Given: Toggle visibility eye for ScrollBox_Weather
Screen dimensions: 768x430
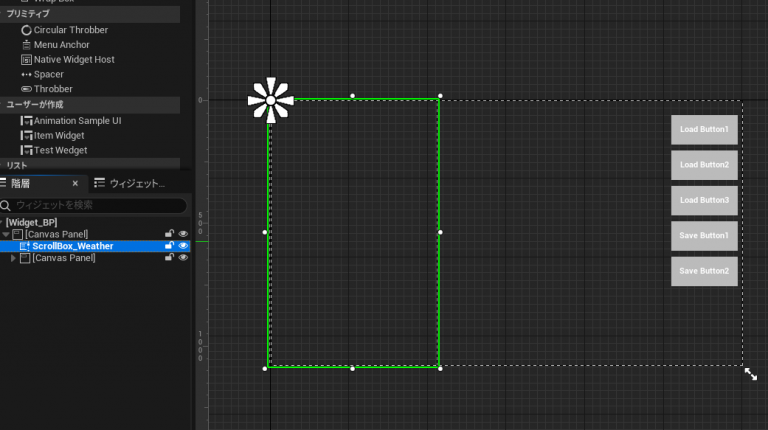Looking at the screenshot, I should 183,246.
